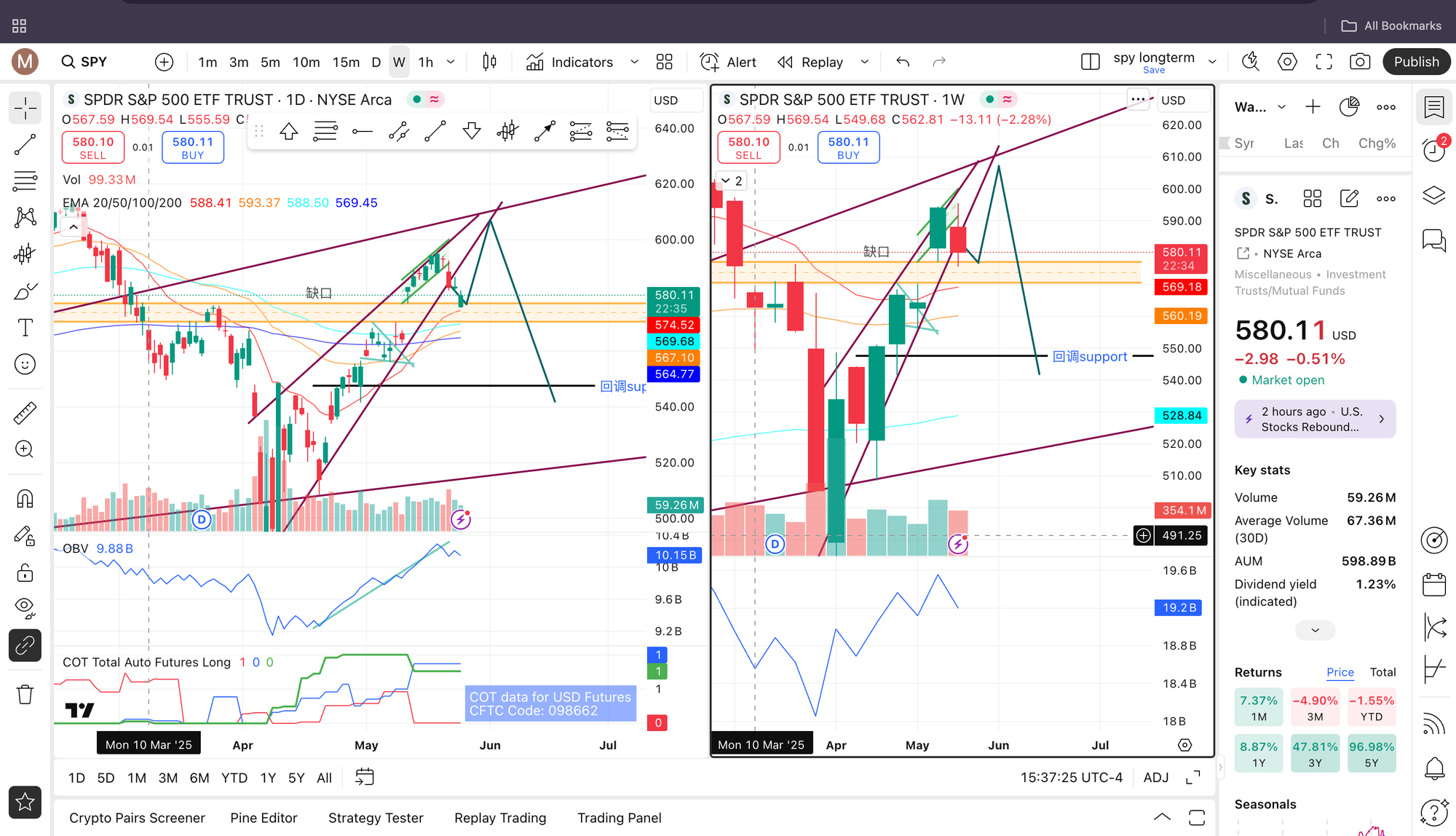1456x836 pixels.
Task: Expand the watchlist name dropdown
Action: [x=1281, y=107]
